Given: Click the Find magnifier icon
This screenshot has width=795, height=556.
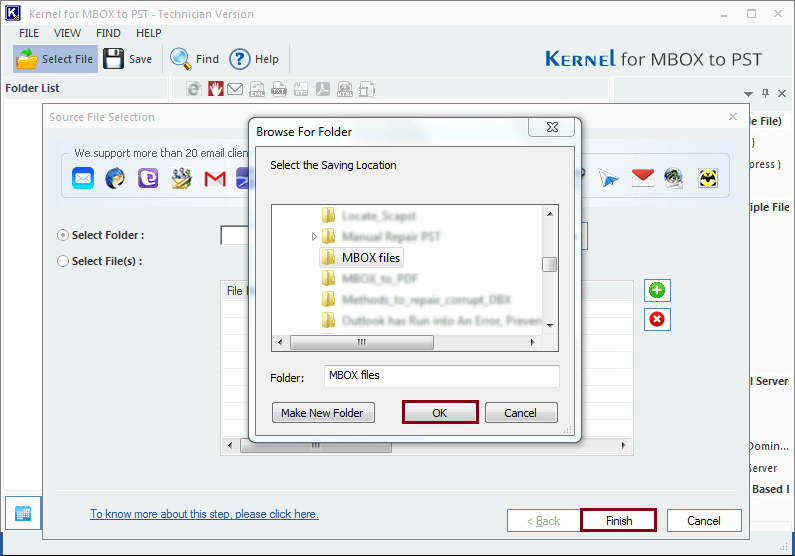Looking at the screenshot, I should 180,59.
